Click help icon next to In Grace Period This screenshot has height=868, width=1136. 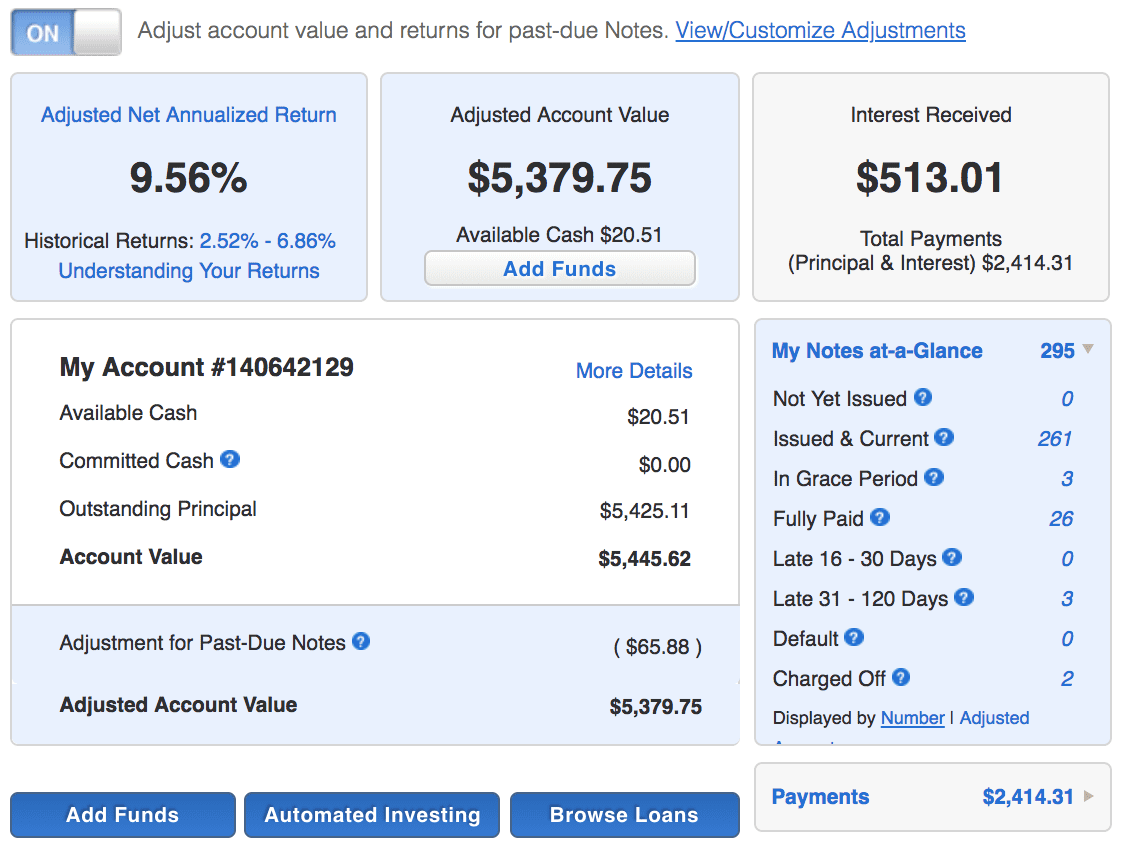coord(934,477)
